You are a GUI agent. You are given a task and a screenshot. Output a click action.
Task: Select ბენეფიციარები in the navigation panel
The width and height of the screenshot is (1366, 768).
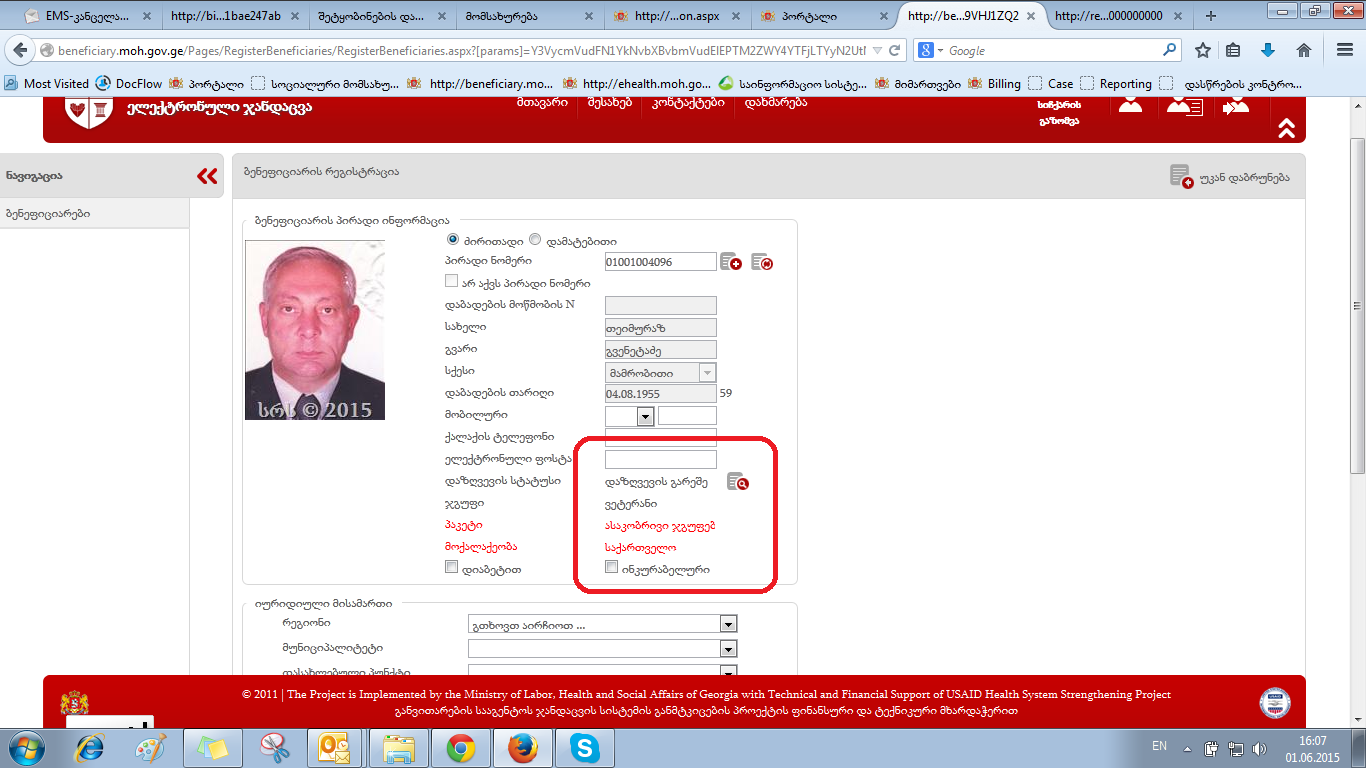48,213
